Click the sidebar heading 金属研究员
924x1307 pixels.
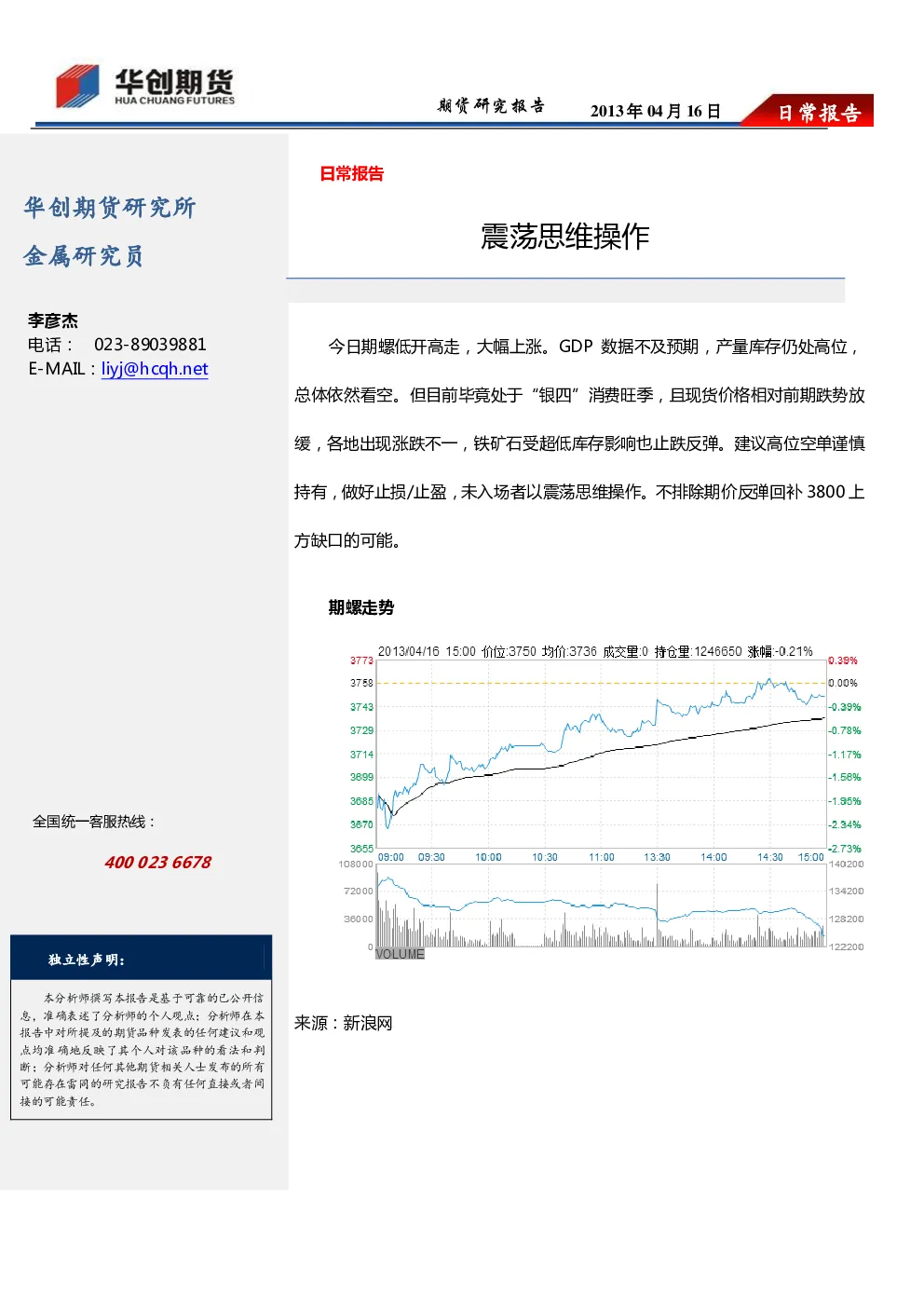point(84,255)
